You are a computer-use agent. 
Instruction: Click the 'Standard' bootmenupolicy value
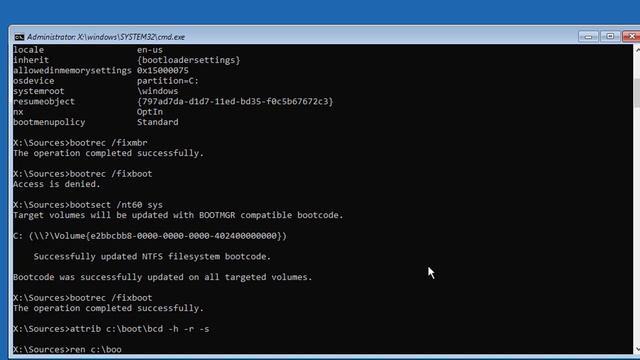(158, 122)
